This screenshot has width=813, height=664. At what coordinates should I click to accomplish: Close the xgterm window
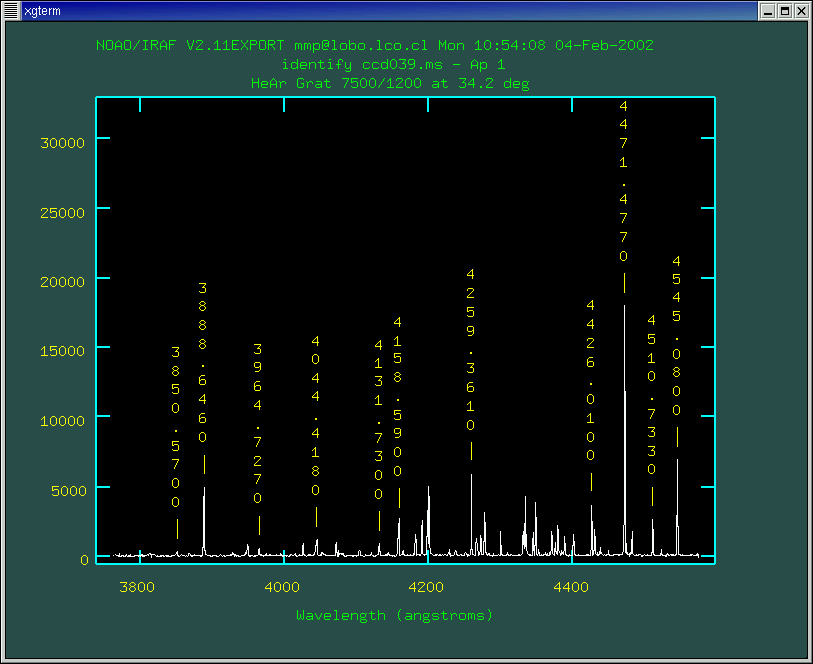(802, 11)
